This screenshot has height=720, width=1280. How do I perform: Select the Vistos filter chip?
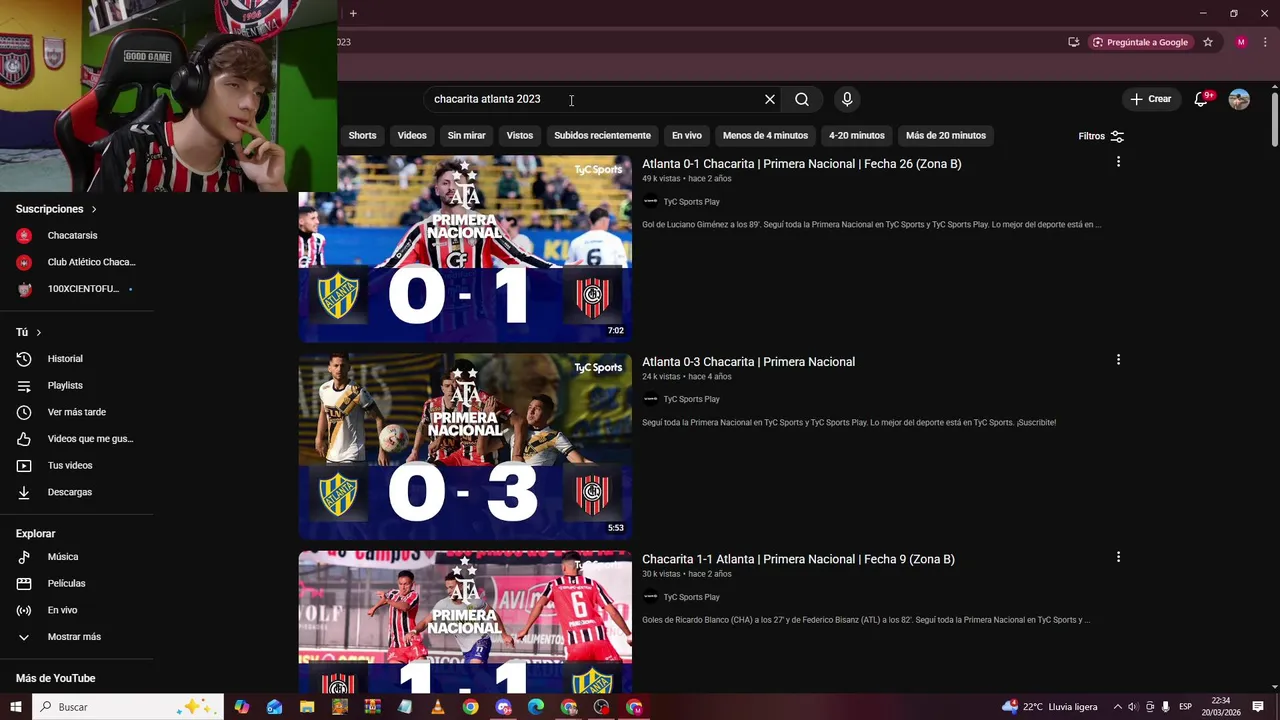(520, 136)
